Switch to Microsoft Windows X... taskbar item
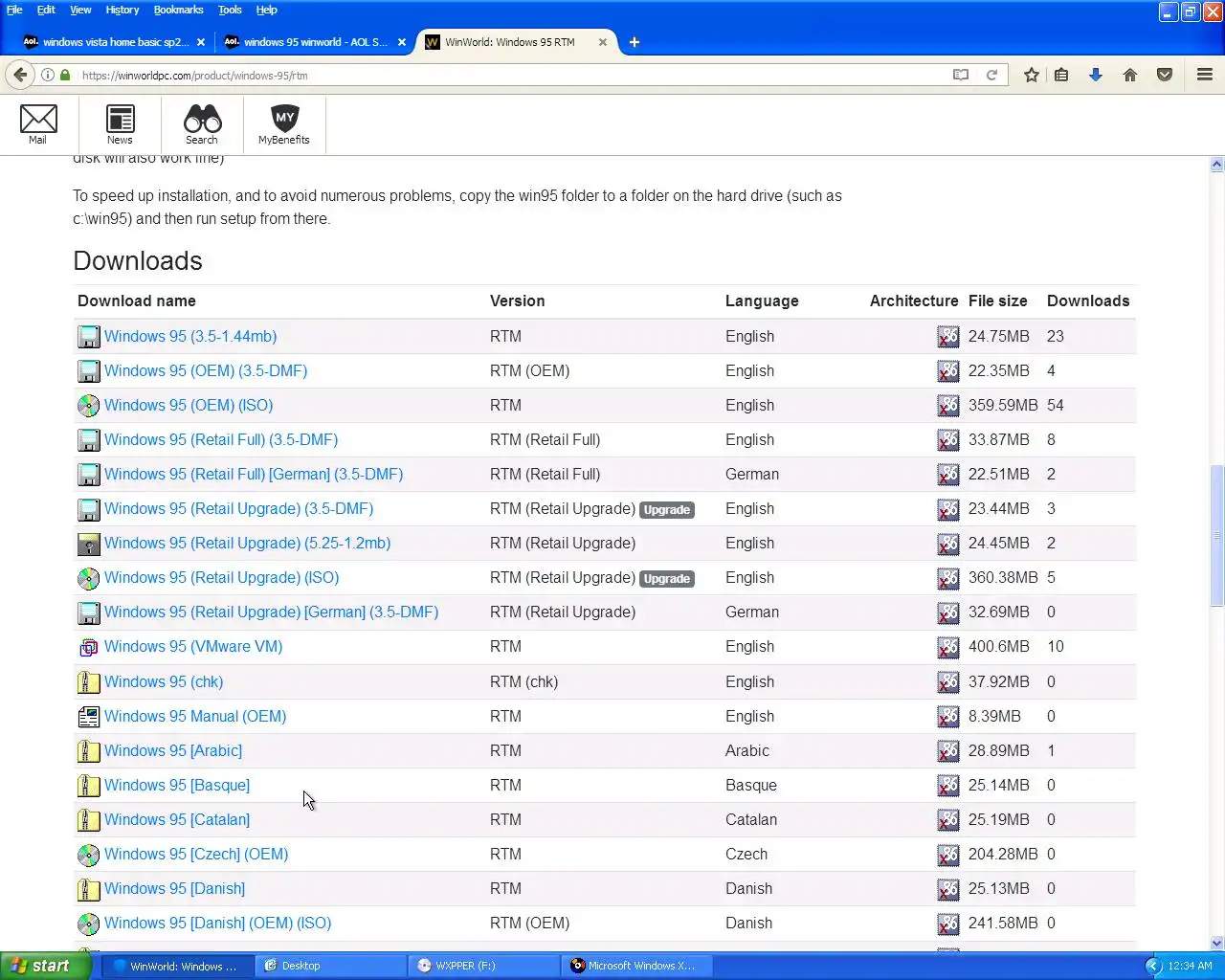Image resolution: width=1225 pixels, height=980 pixels. pyautogui.click(x=637, y=966)
